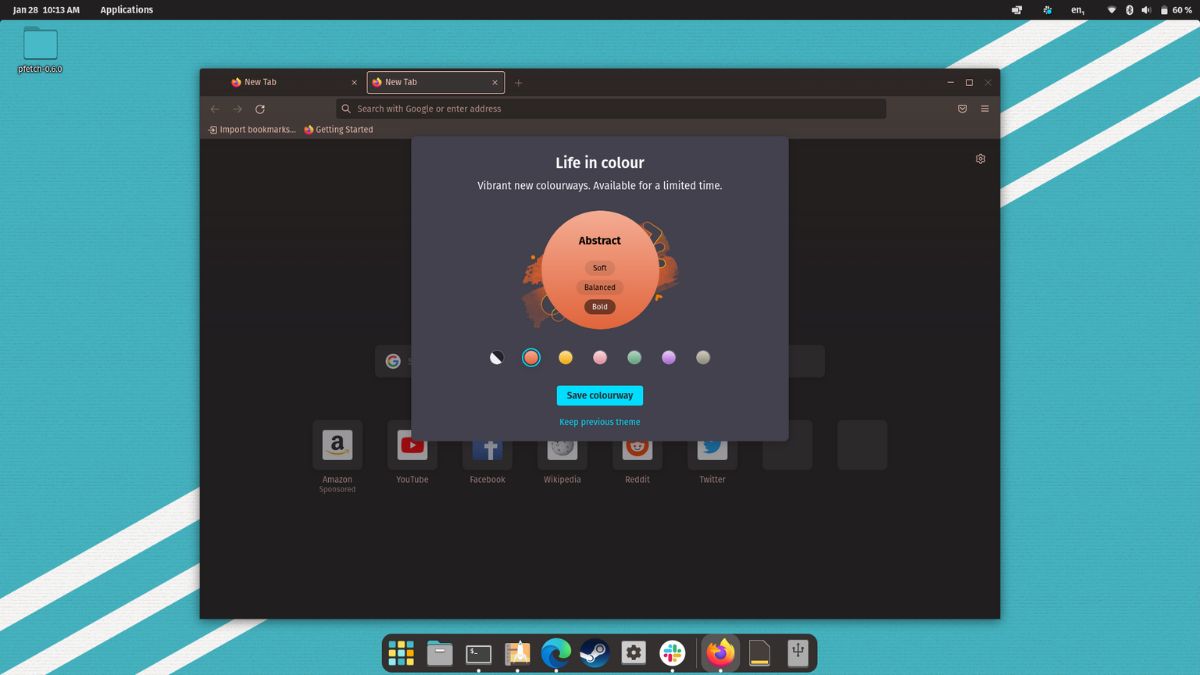
Task: Open the network status tray menu
Action: 1109,9
